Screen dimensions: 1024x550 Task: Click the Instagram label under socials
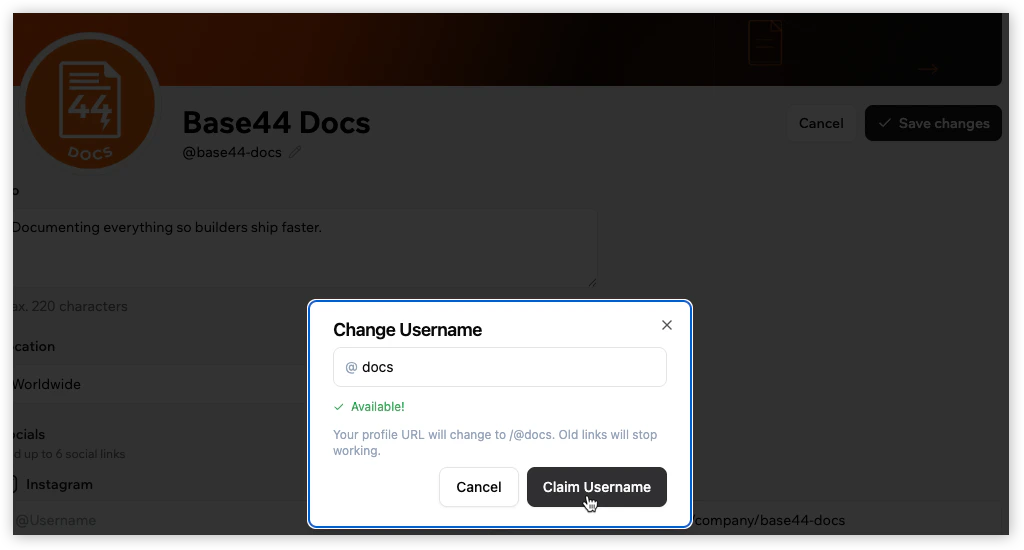click(x=59, y=485)
